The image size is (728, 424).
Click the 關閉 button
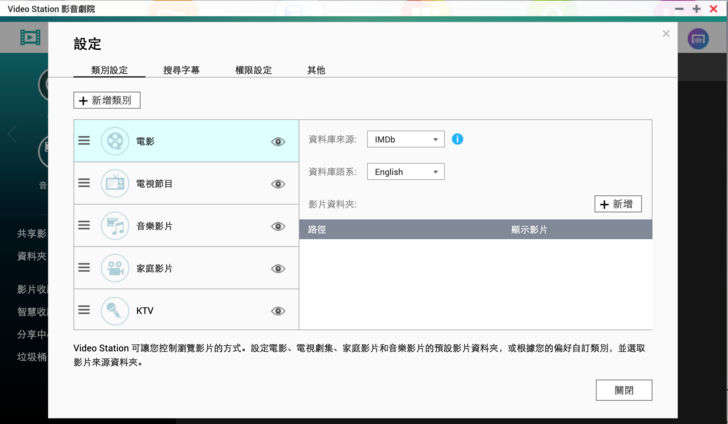623,390
